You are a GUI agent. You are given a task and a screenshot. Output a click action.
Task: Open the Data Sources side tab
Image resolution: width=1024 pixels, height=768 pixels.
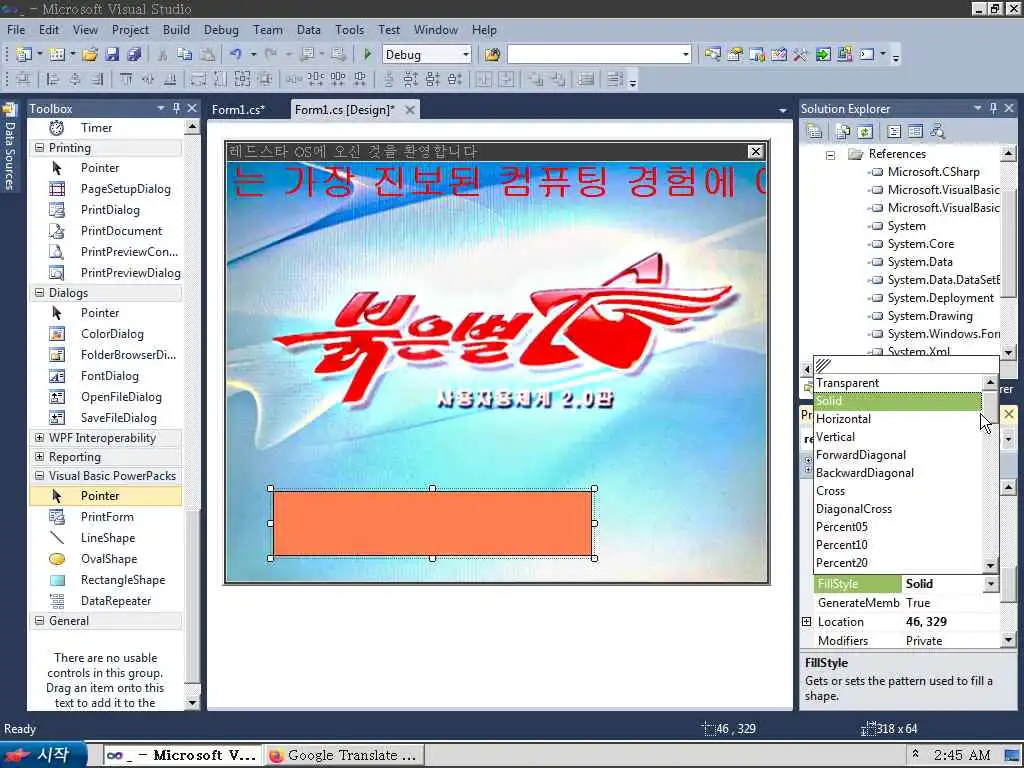click(x=10, y=147)
